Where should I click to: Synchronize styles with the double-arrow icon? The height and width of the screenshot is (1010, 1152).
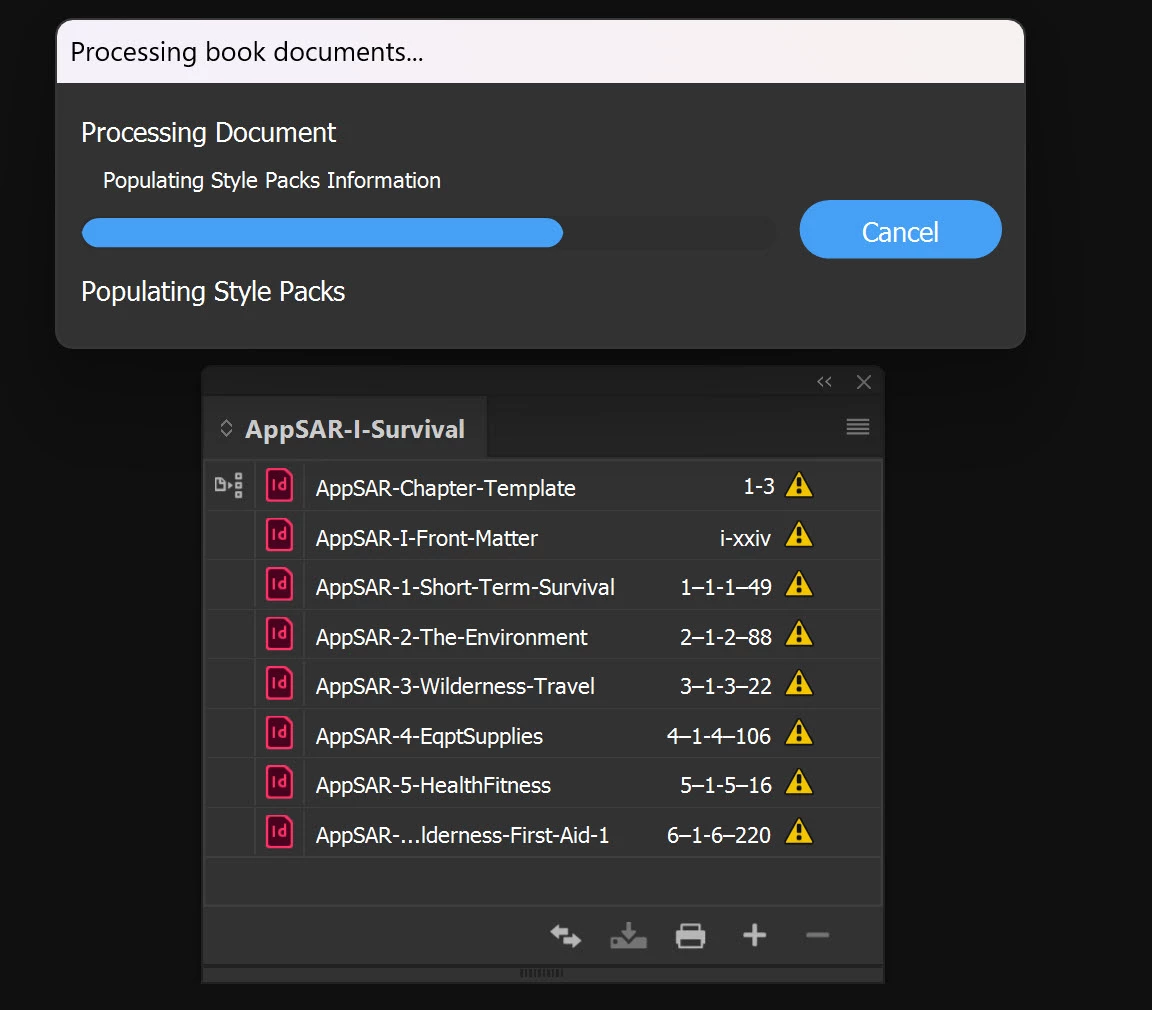click(566, 936)
